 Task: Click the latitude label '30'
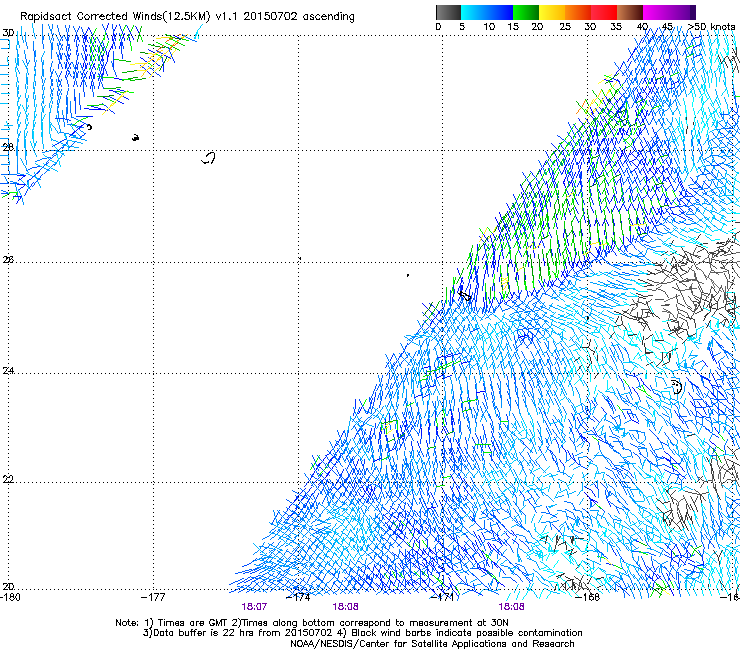point(8,33)
